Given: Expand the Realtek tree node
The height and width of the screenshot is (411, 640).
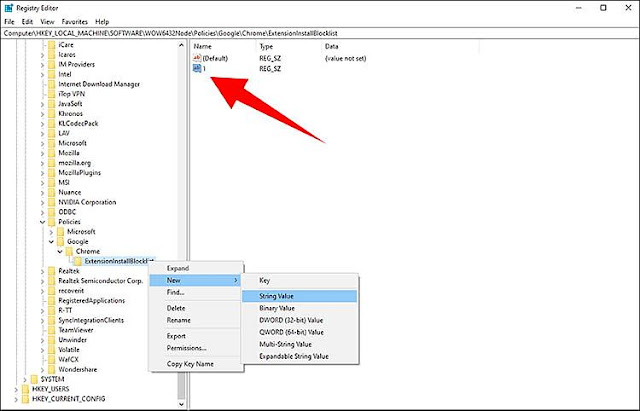Looking at the screenshot, I should tap(42, 271).
